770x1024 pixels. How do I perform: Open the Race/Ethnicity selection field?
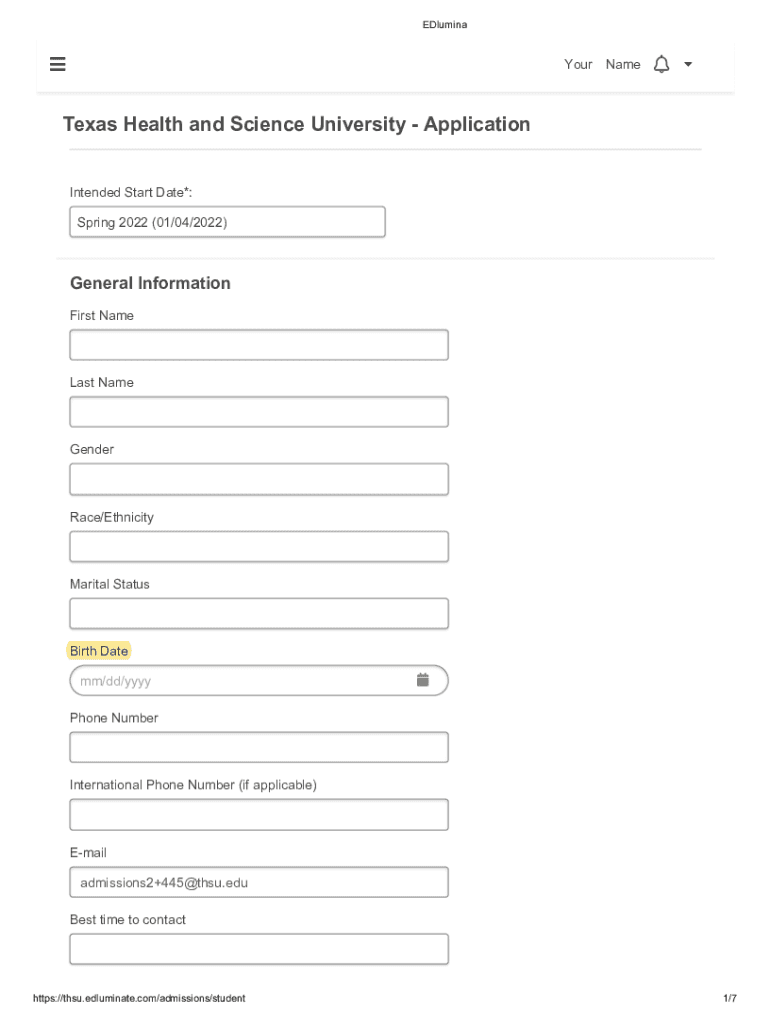coord(259,546)
